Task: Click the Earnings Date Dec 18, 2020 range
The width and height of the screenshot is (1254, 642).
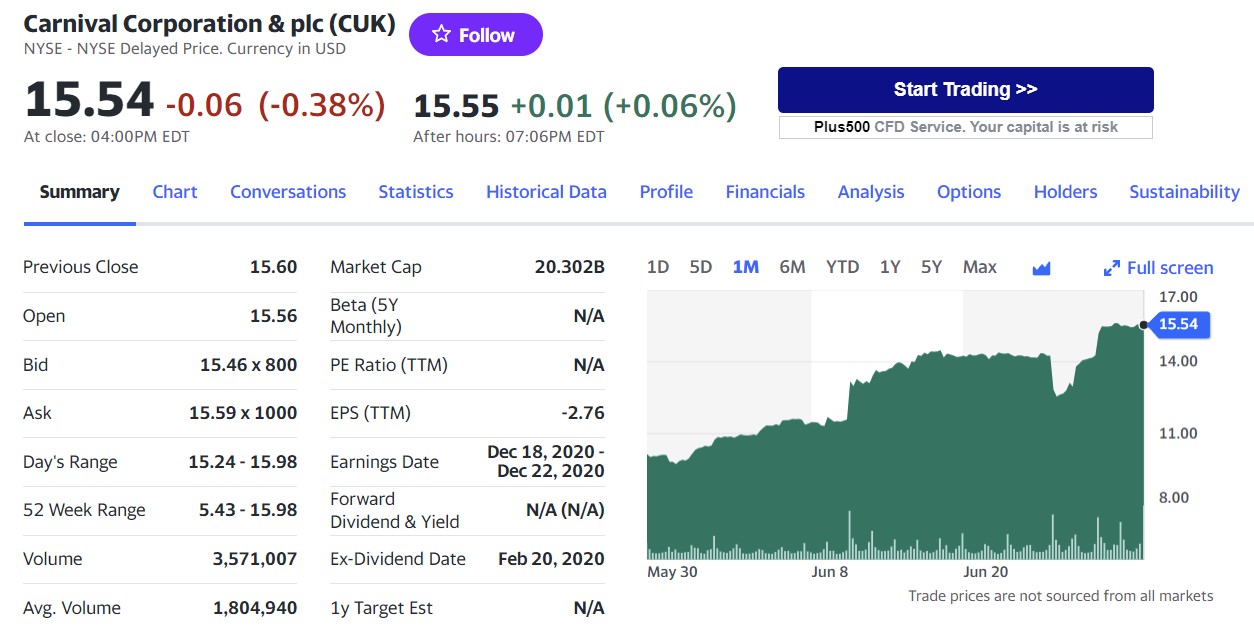Action: [546, 461]
